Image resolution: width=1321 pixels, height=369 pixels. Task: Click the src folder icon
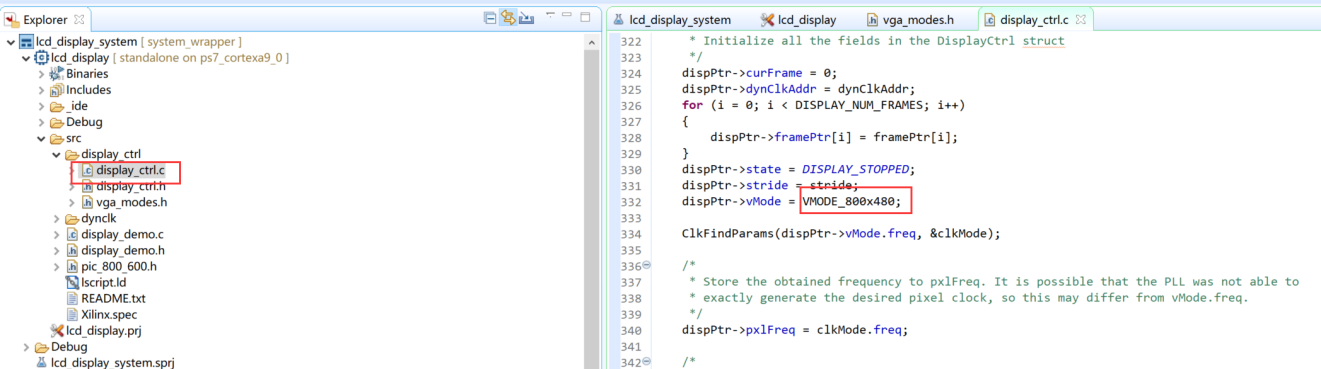[x=57, y=138]
